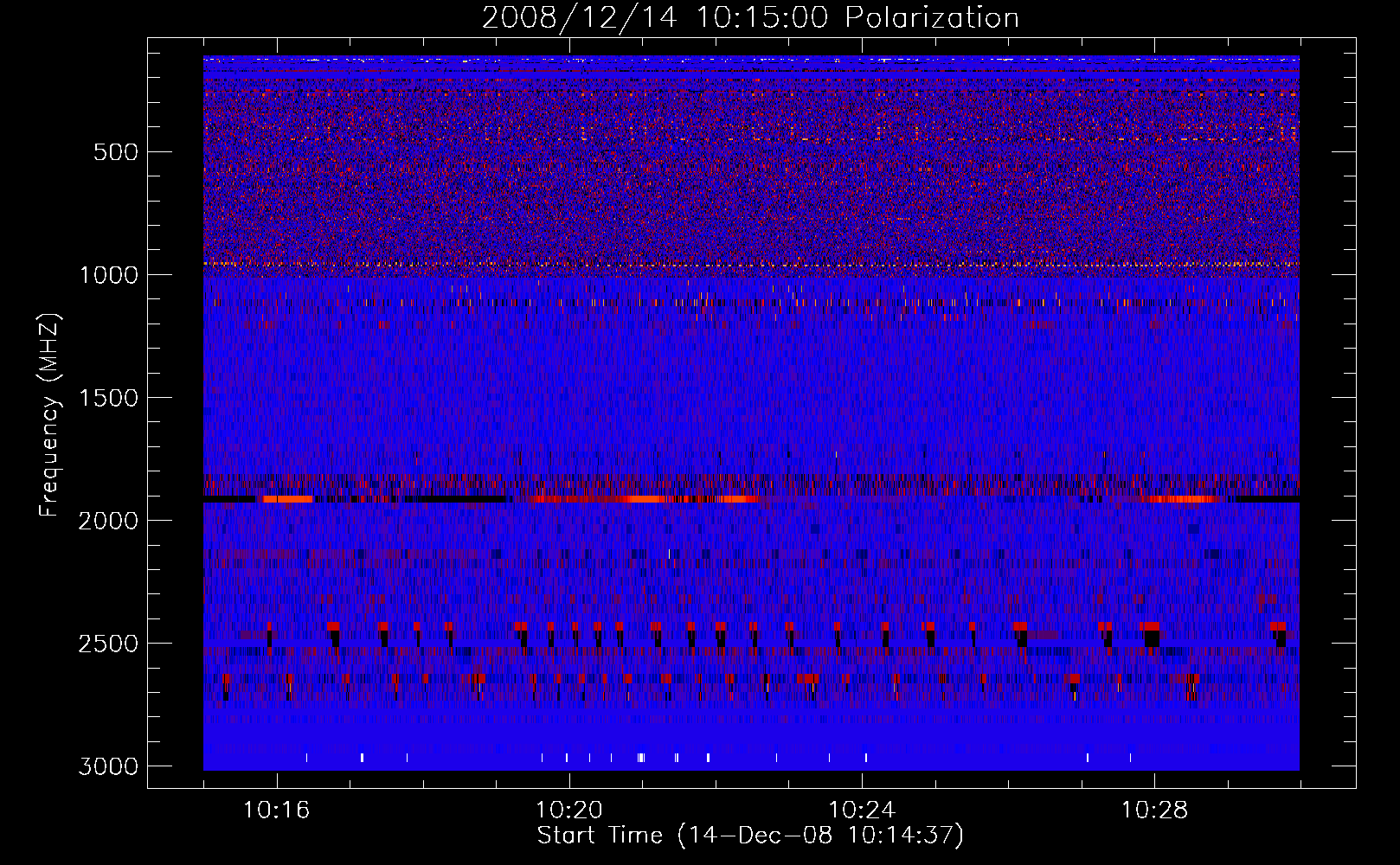Click the plot title '2008/12/14 10:15:00 Polarization'
Viewport: 1400px width, 865px height.
pyautogui.click(x=750, y=18)
